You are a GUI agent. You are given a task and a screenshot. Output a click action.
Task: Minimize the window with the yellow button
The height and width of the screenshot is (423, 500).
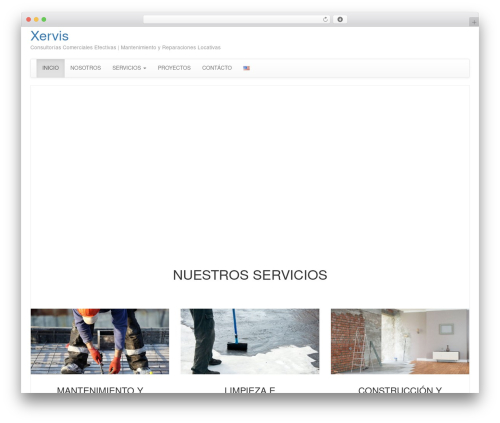[36, 19]
